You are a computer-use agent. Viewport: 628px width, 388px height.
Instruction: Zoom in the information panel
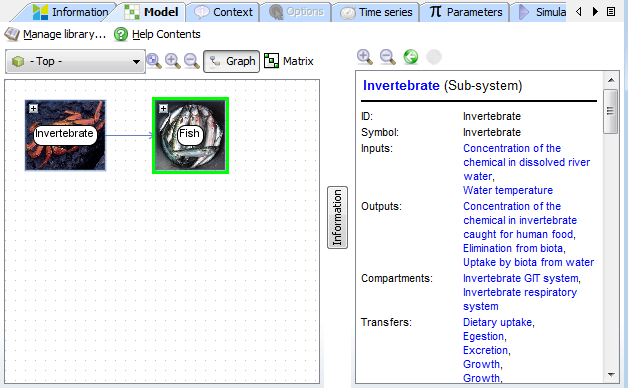364,57
